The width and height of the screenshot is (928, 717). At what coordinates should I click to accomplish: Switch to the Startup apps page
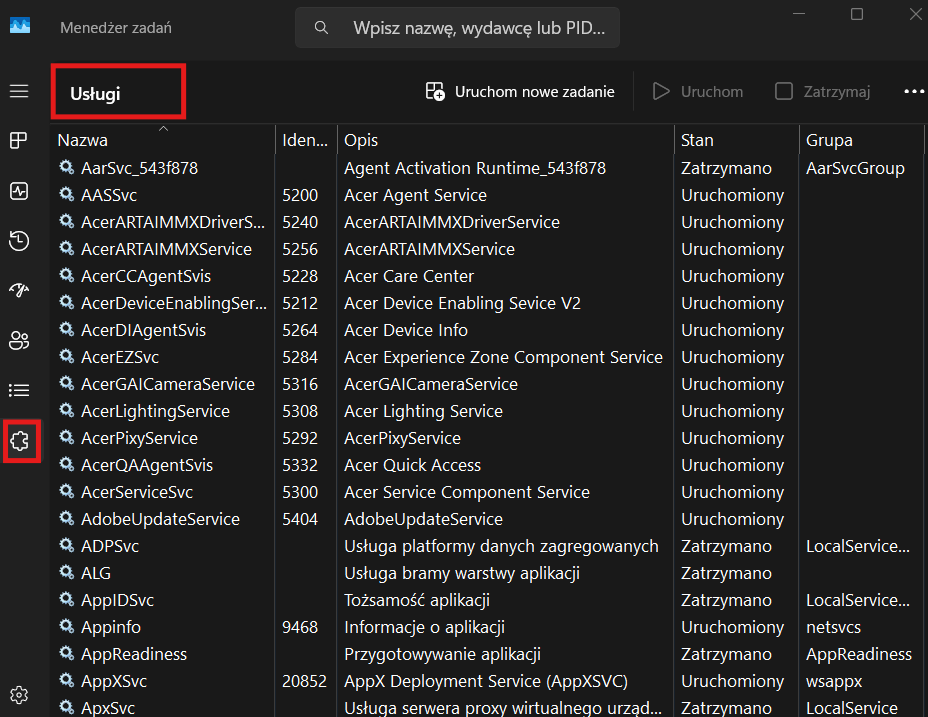[19, 290]
